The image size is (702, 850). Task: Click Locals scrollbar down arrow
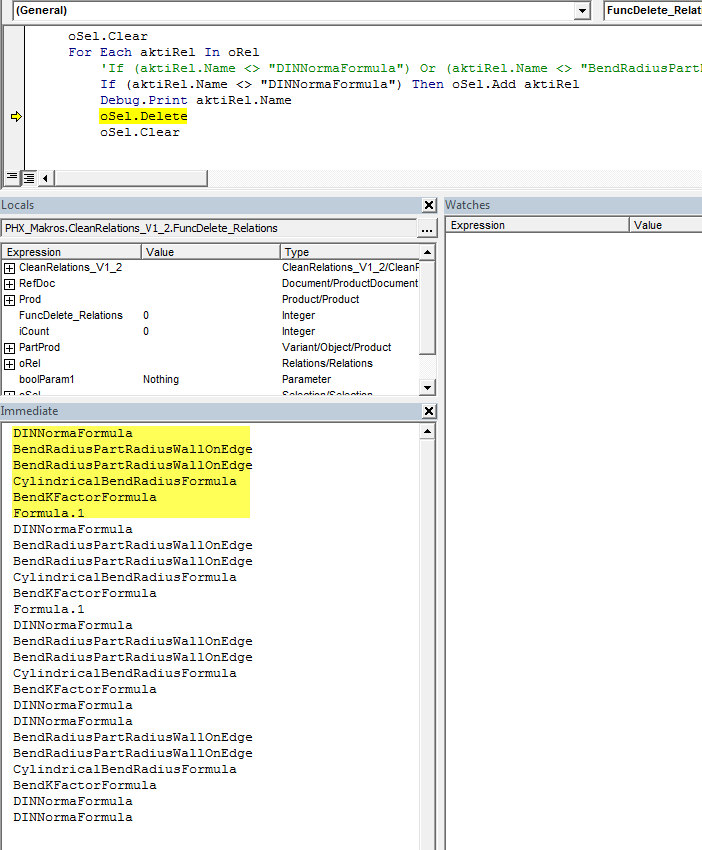pyautogui.click(x=427, y=388)
